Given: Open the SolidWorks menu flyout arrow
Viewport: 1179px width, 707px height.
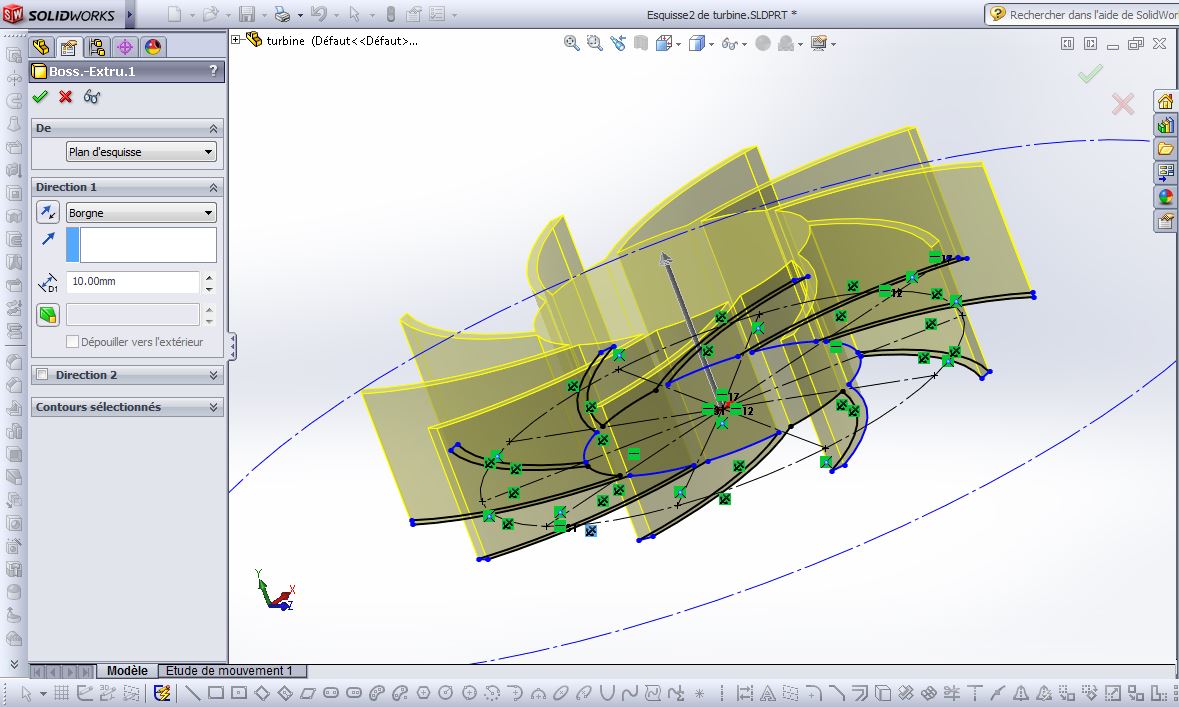Looking at the screenshot, I should pyautogui.click(x=129, y=14).
